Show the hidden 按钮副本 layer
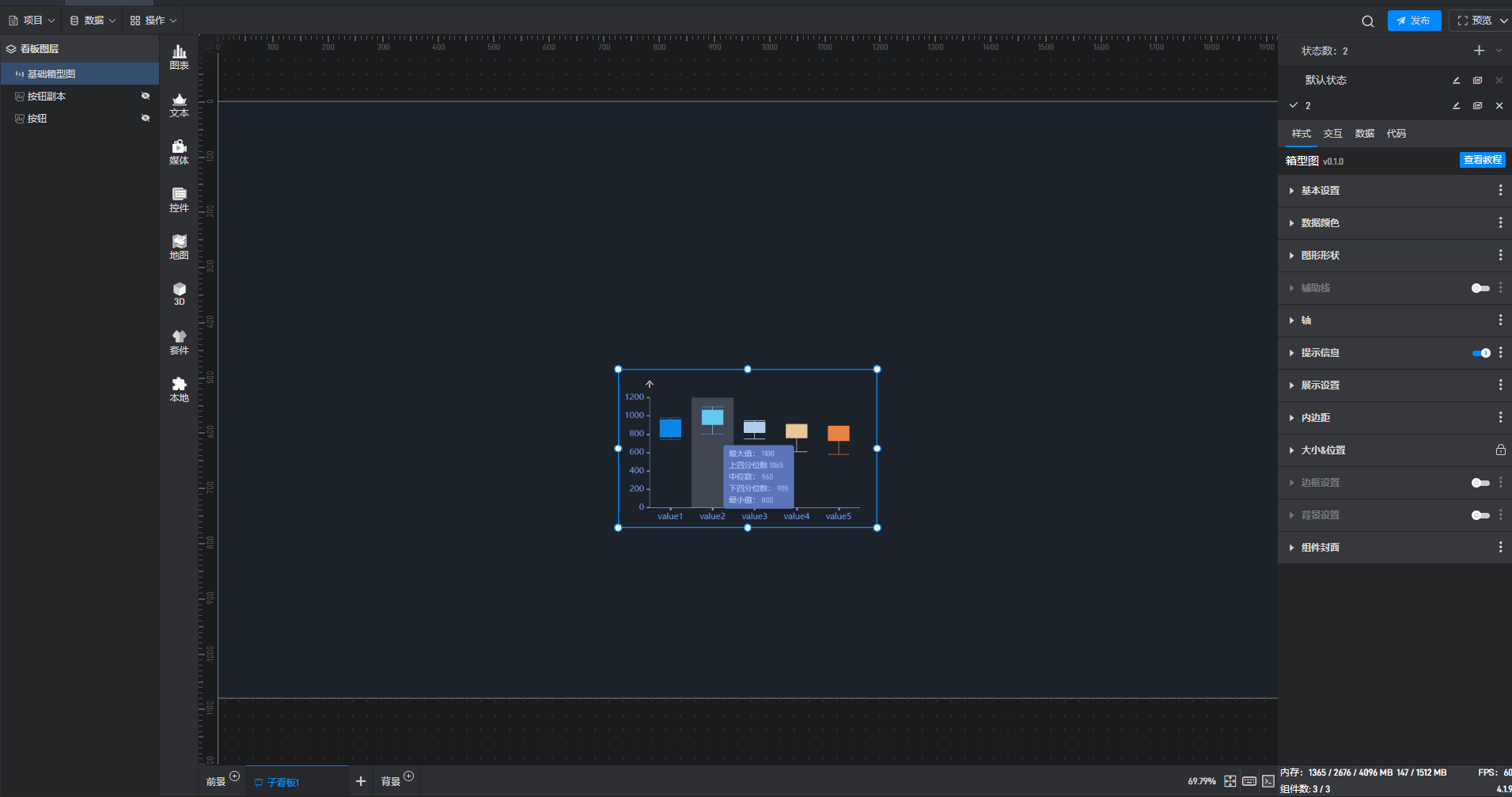1512x797 pixels. (x=146, y=96)
